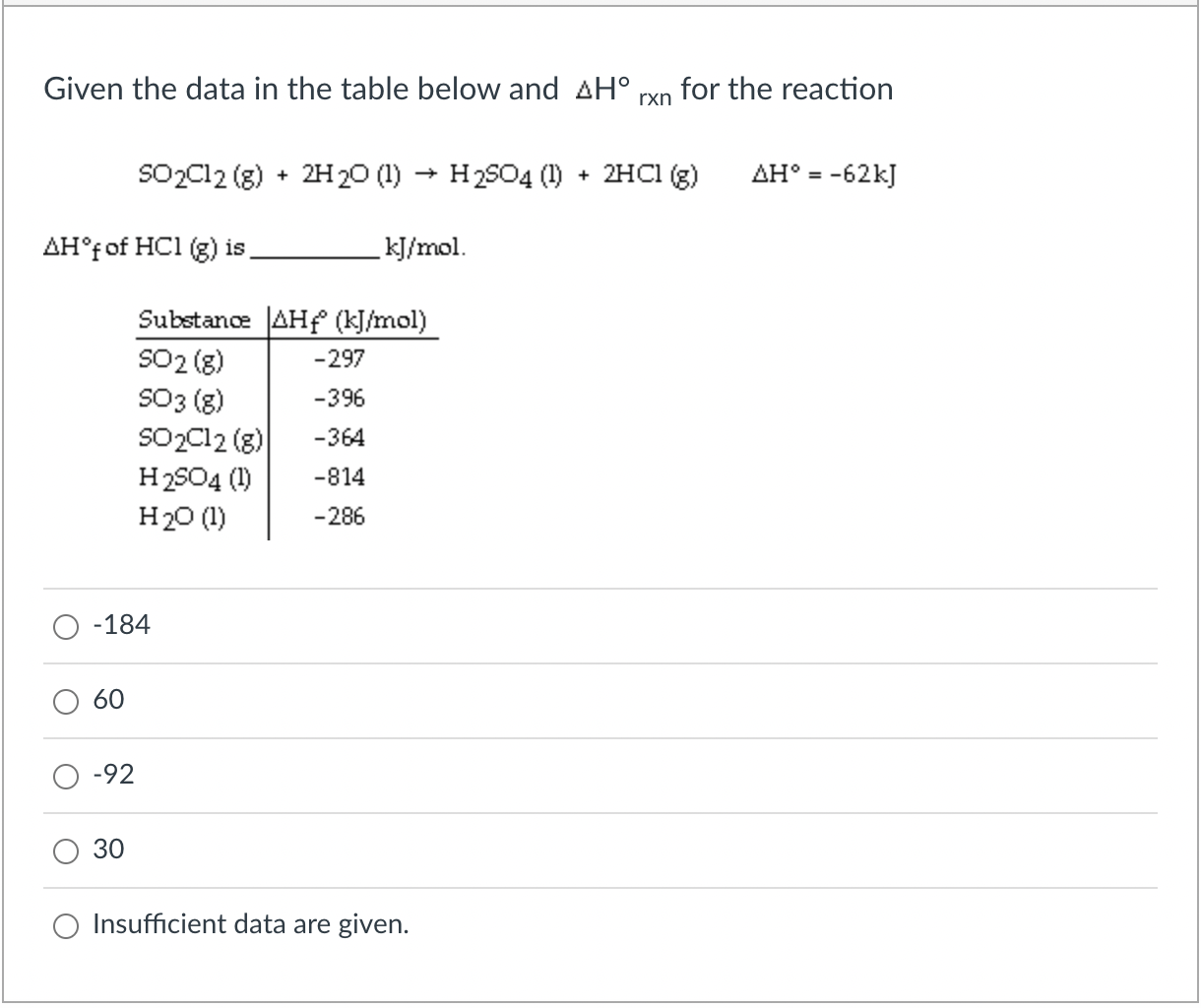Viewport: 1201px width, 1008px height.
Task: Select the -92 answer radio button
Action: point(66,776)
